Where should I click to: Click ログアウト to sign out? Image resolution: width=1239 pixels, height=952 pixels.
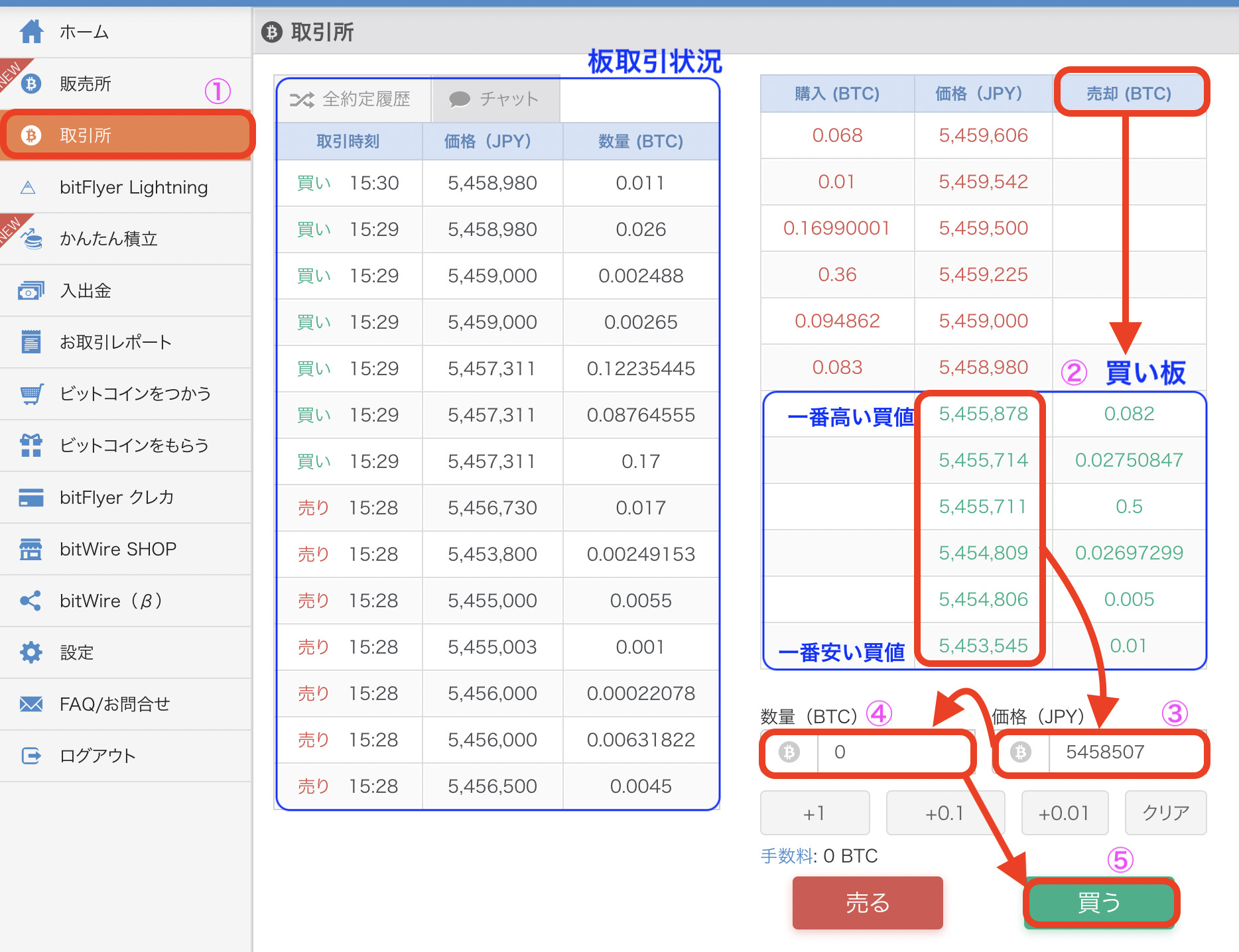pyautogui.click(x=125, y=756)
